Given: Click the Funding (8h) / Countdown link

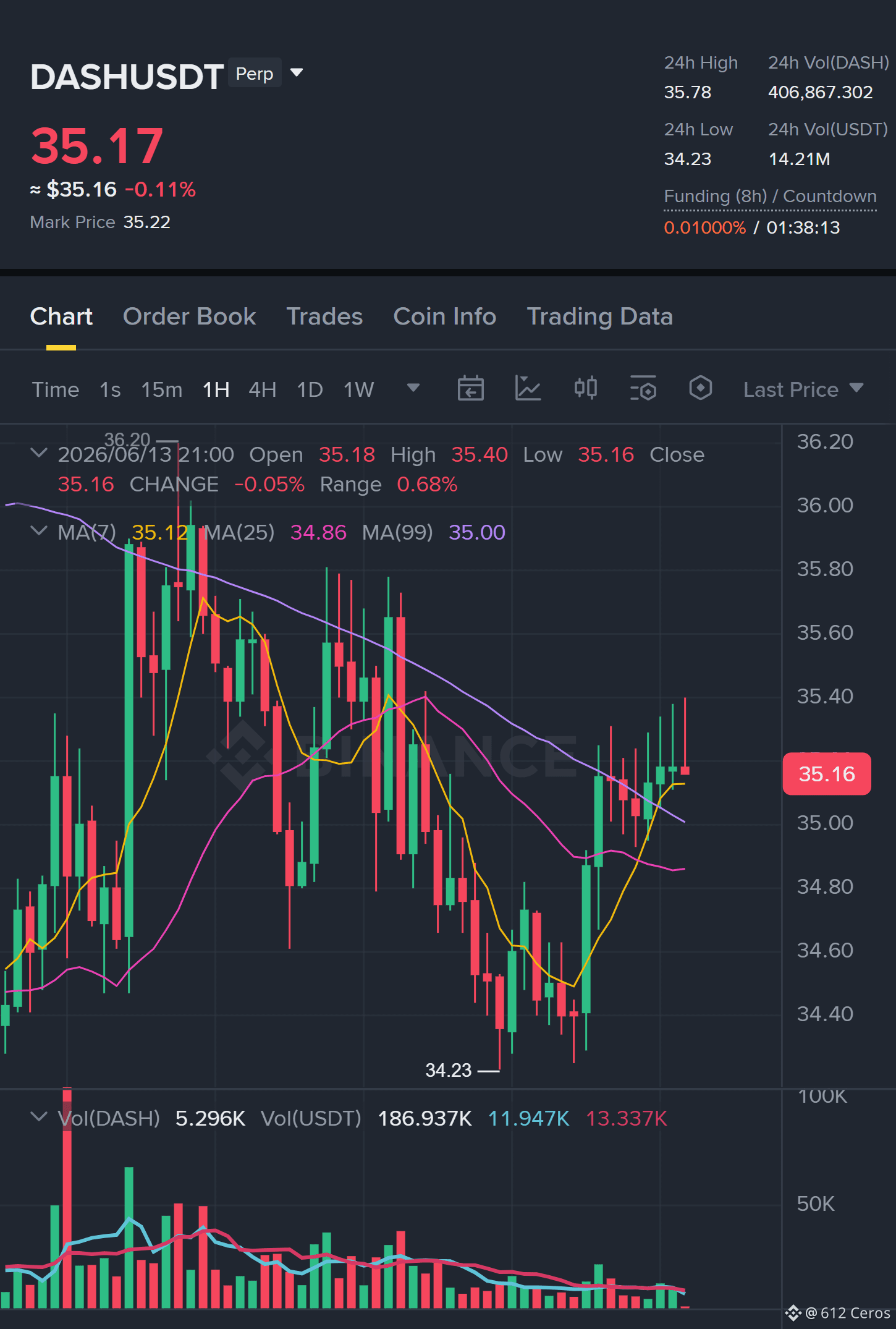Looking at the screenshot, I should (770, 197).
